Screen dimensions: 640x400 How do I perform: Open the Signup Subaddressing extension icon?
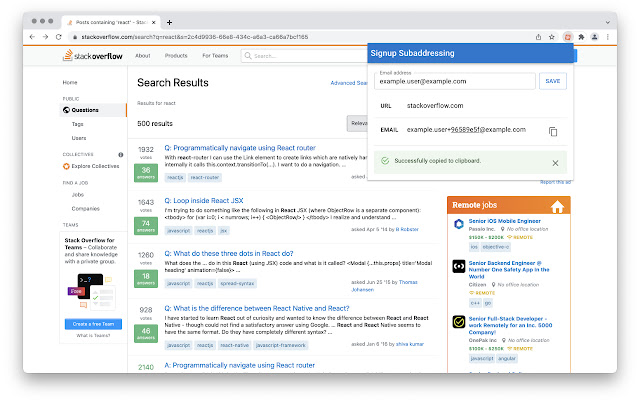coord(567,37)
